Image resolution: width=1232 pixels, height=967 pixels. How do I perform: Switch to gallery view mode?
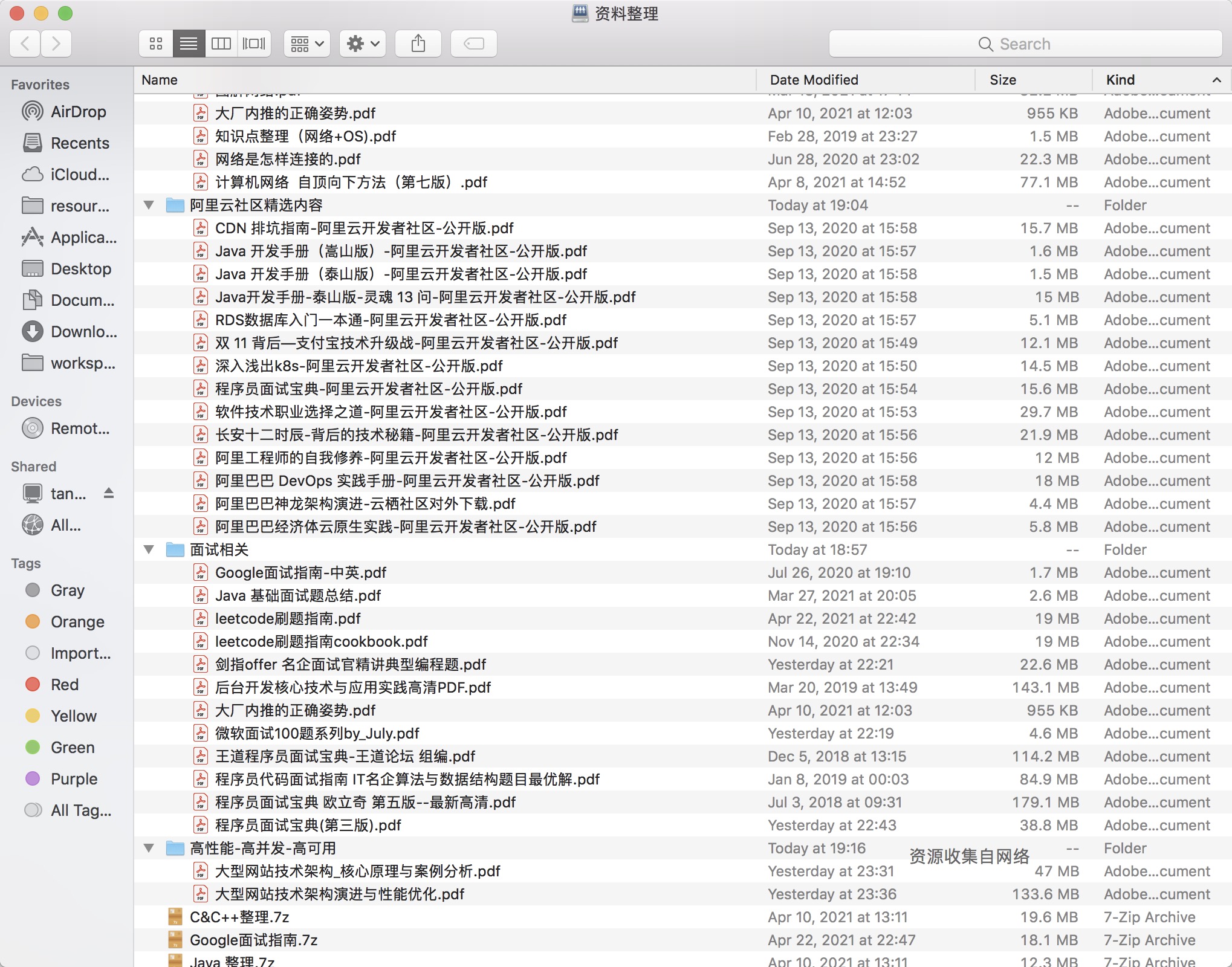tap(254, 44)
